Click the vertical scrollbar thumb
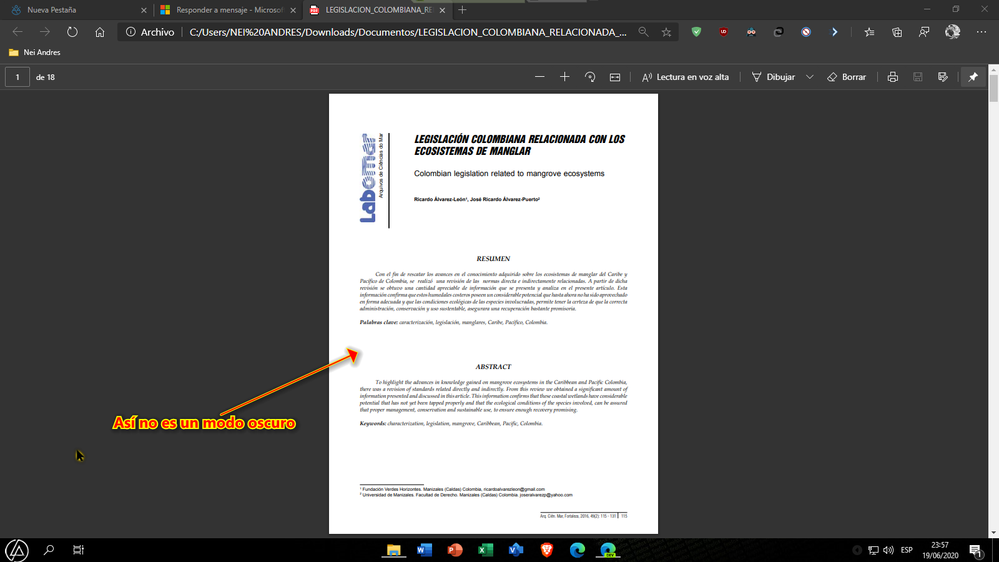 (x=994, y=87)
